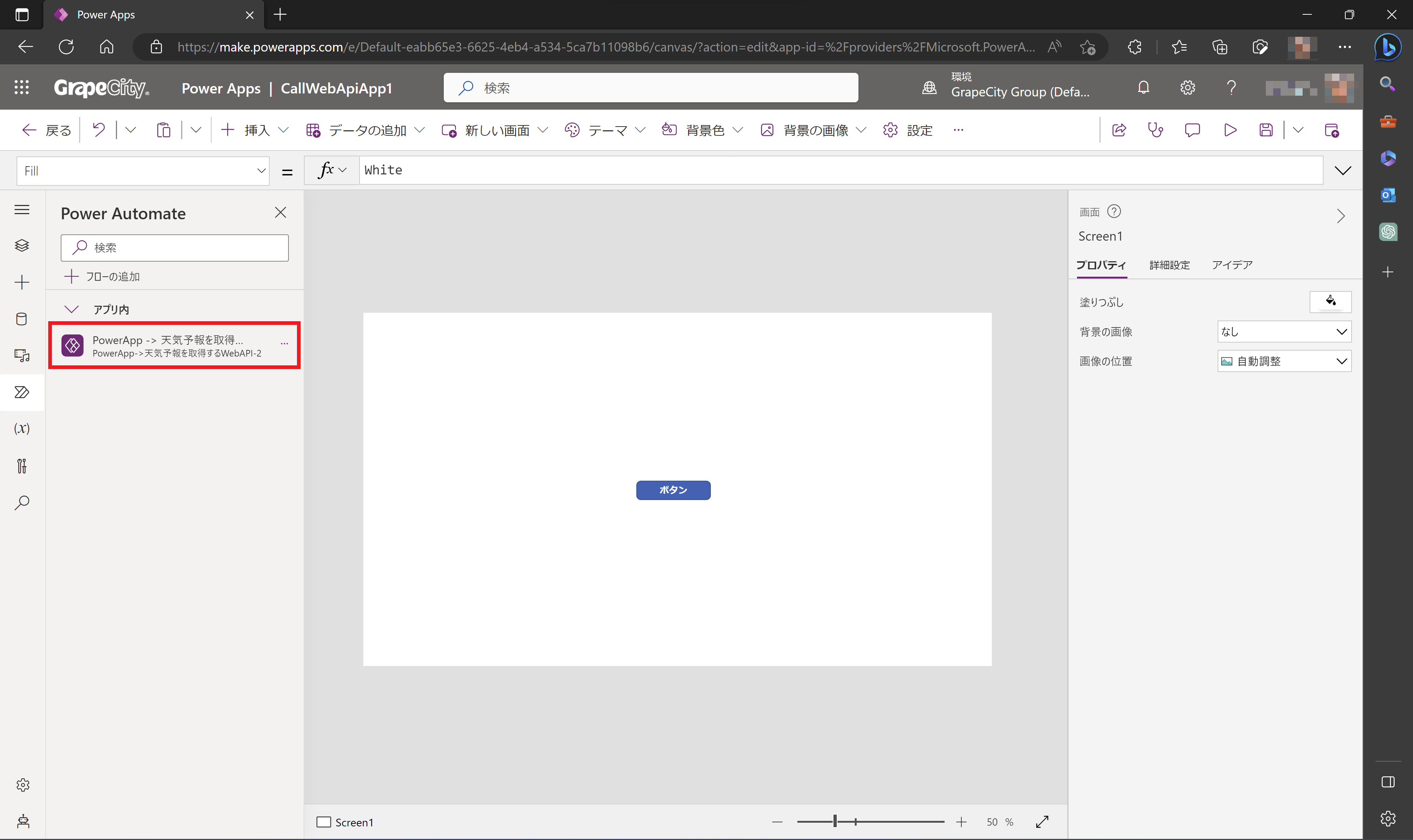
Task: Open the Power Apps header settings gear
Action: [x=1187, y=87]
